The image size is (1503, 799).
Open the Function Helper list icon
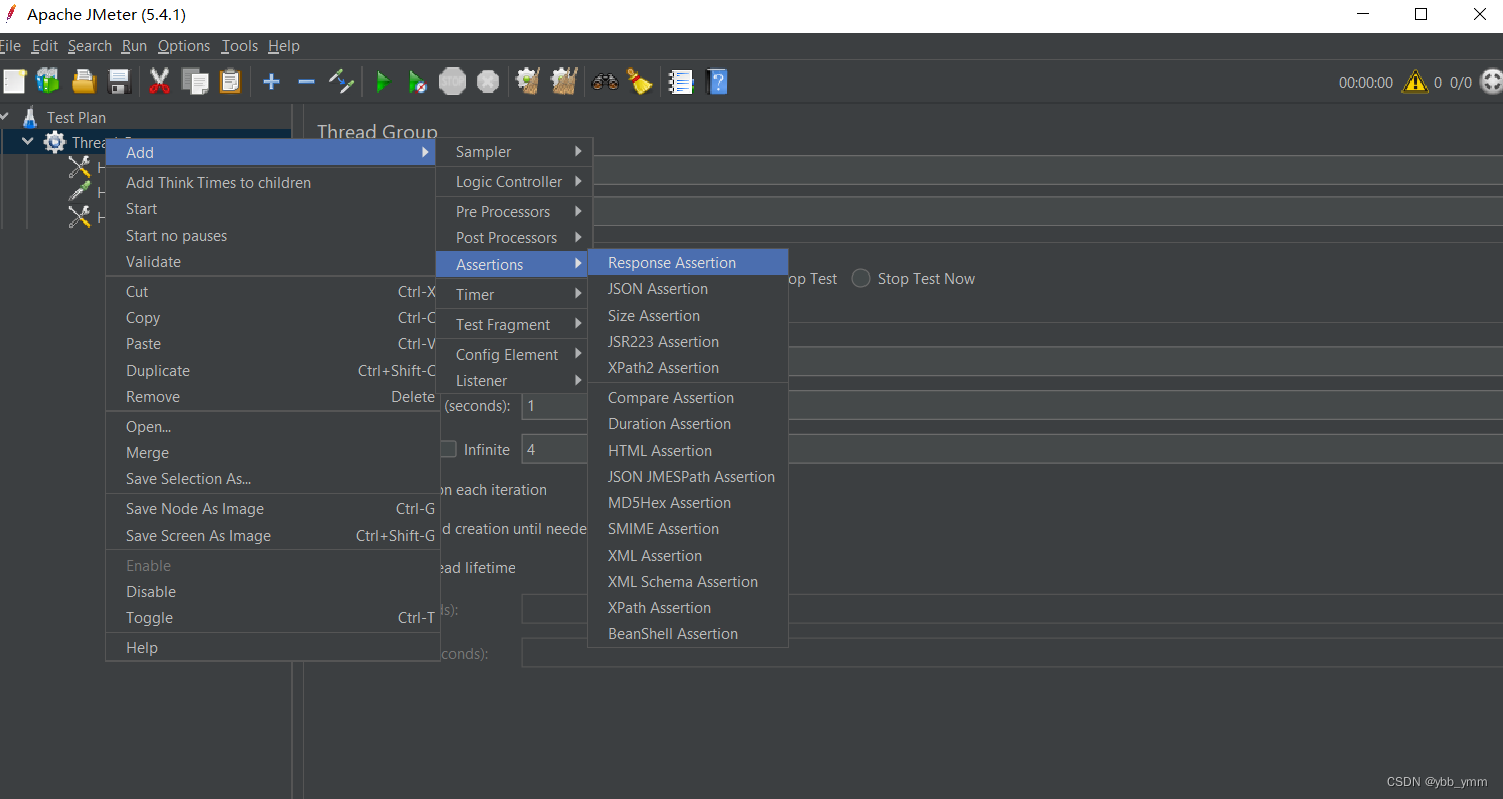(x=681, y=81)
